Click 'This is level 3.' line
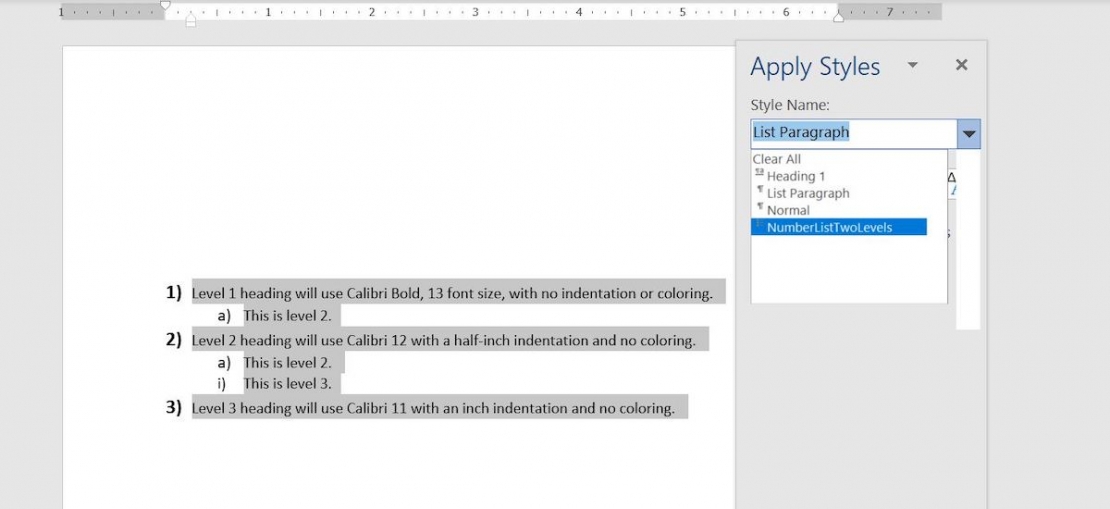Viewport: 1110px width, 509px height. (287, 384)
